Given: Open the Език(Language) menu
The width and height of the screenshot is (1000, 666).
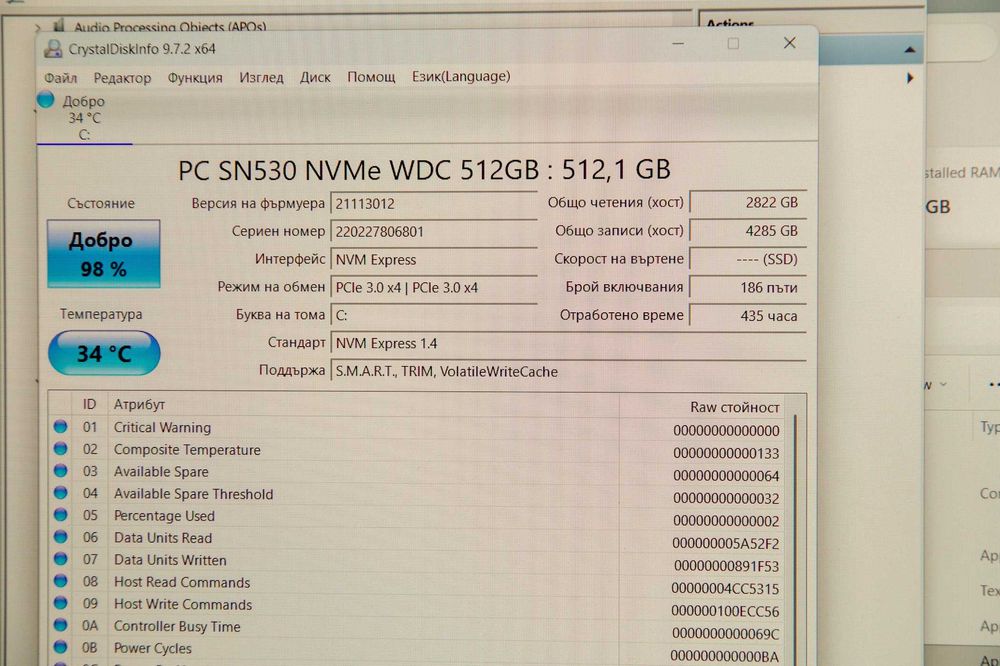Looking at the screenshot, I should (x=460, y=77).
